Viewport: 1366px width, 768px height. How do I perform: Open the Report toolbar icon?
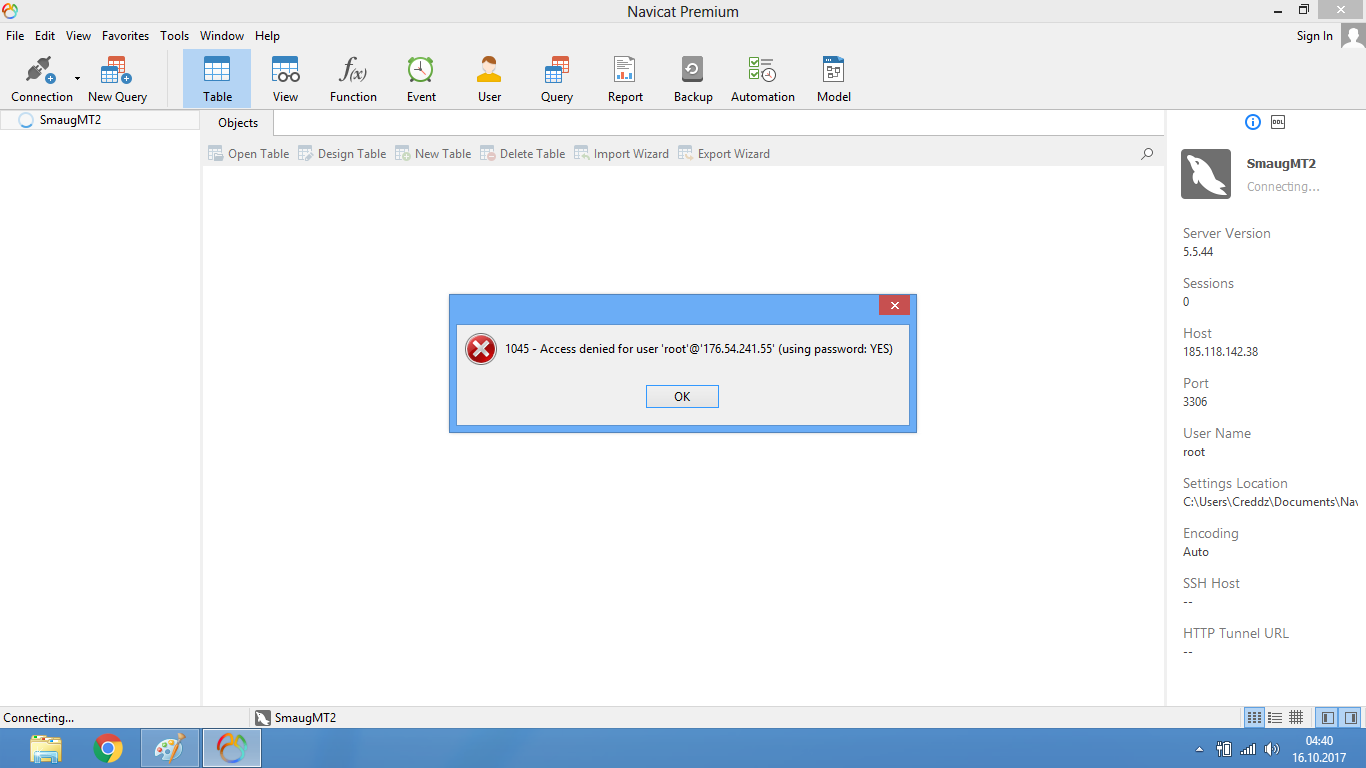pos(625,79)
